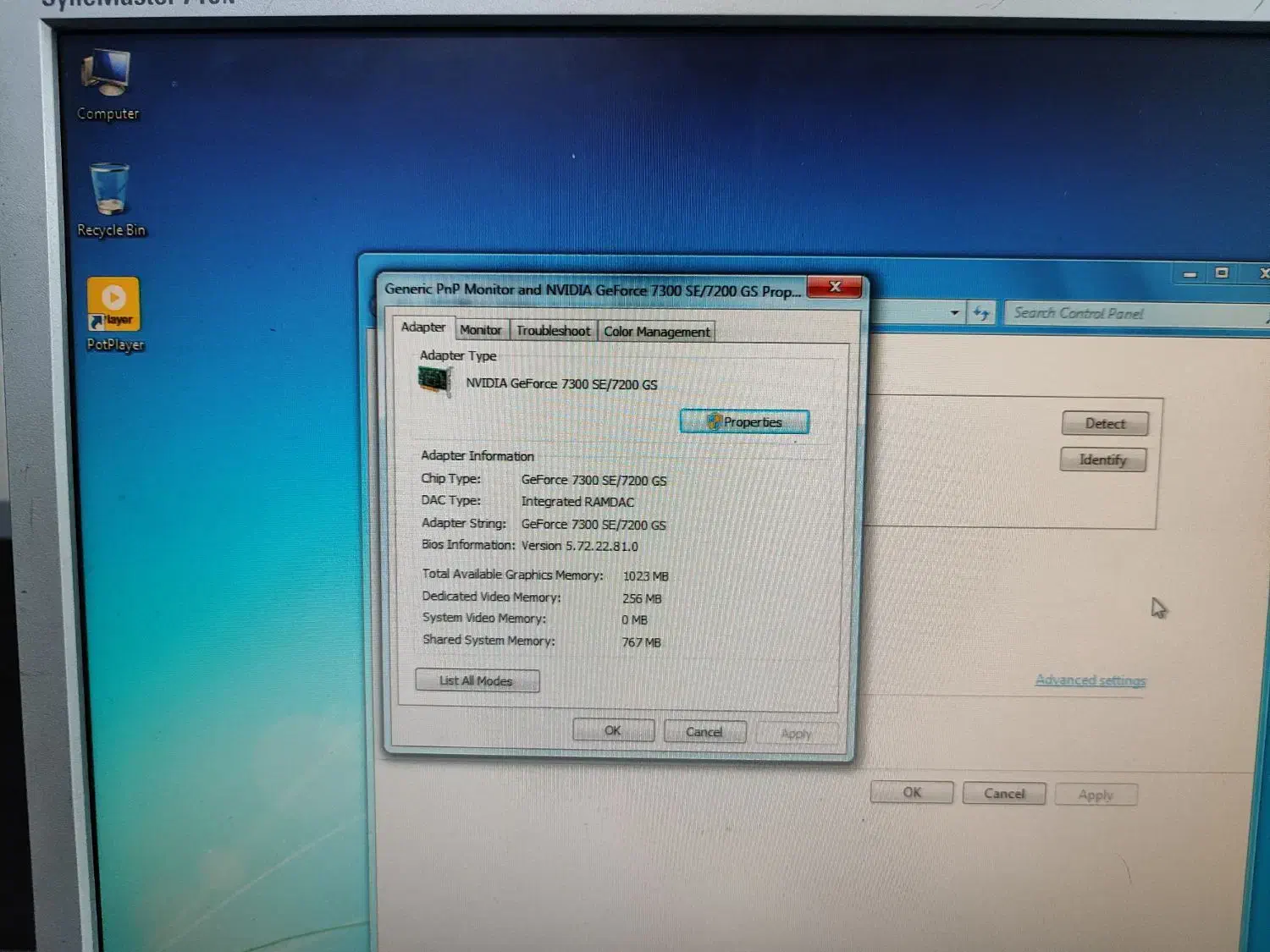Maximize the Screen Resolution window
Viewport: 1270px width, 952px height.
1222,272
